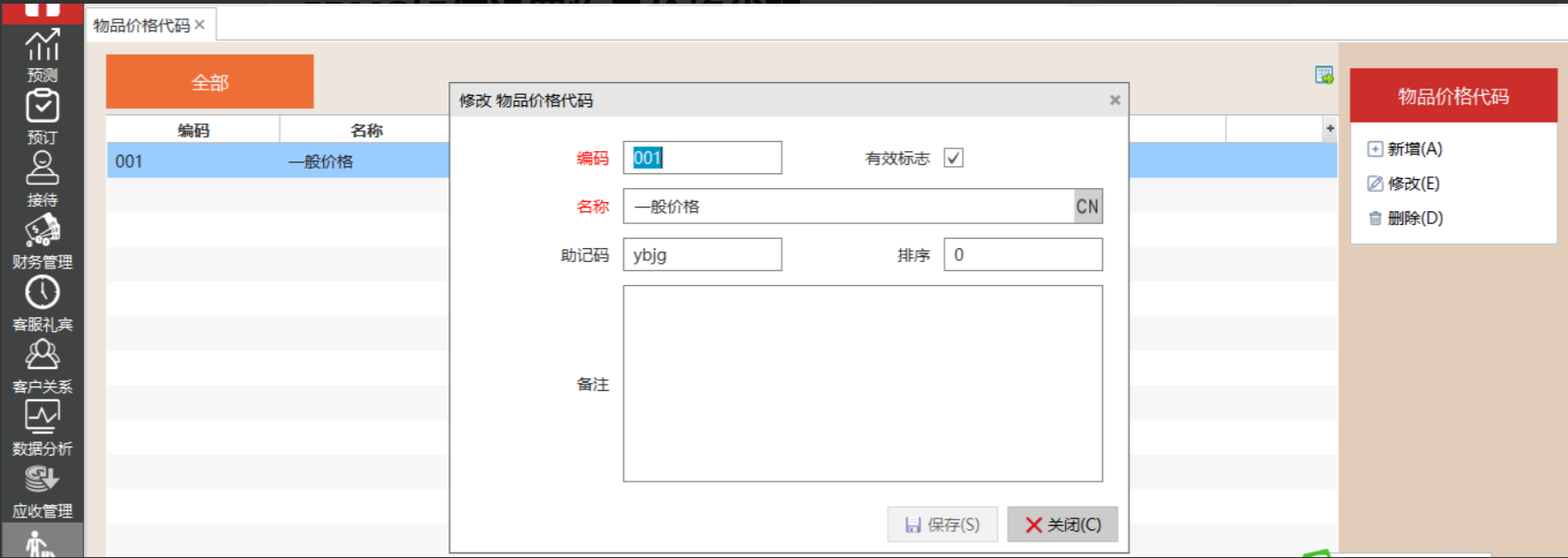Select the 接待 reception sidebar icon

(x=42, y=179)
